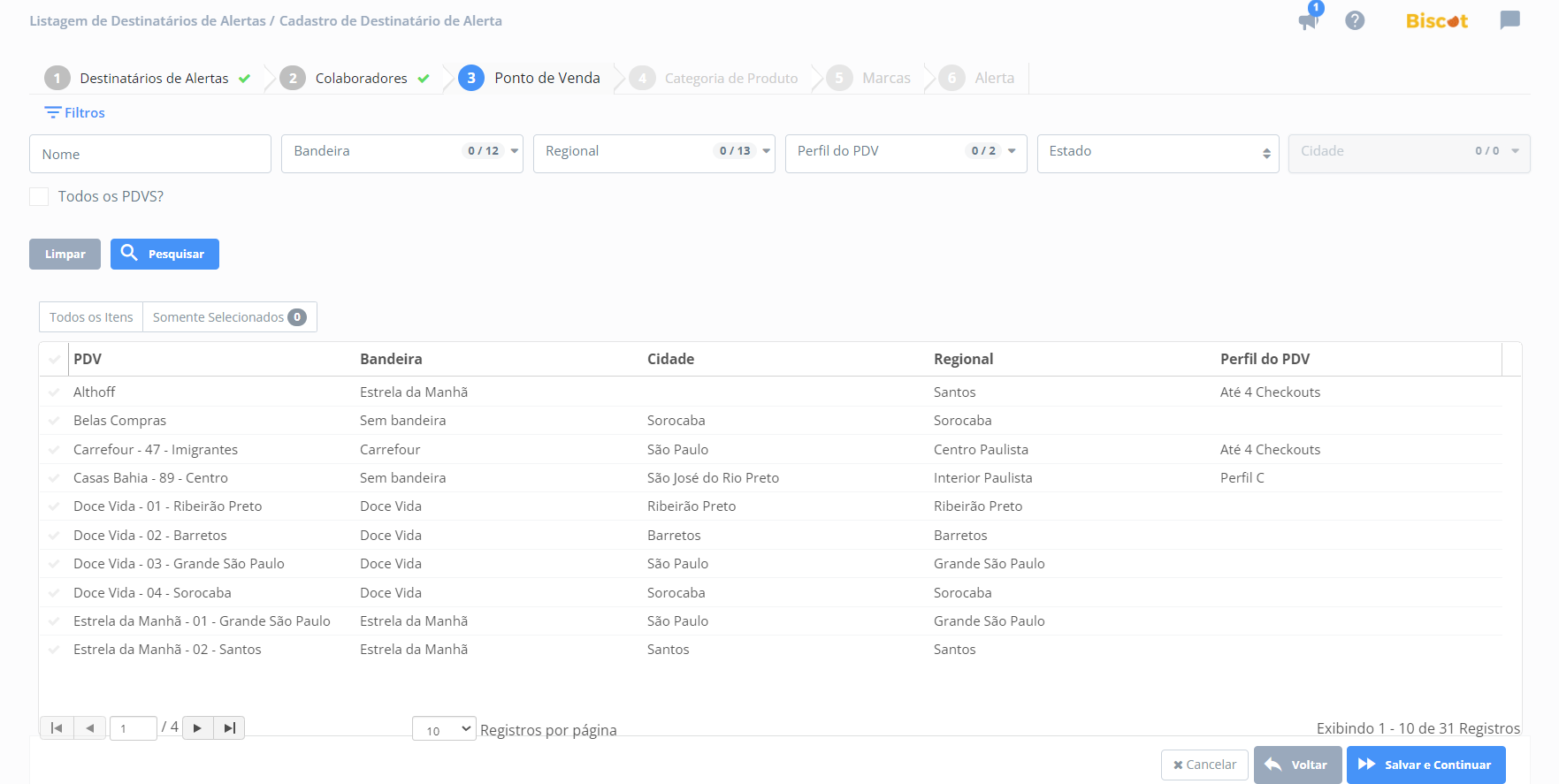Open Listagem de Destinatários de Alertas breadcrumb
Viewport: 1559px width, 784px height.
pos(148,20)
